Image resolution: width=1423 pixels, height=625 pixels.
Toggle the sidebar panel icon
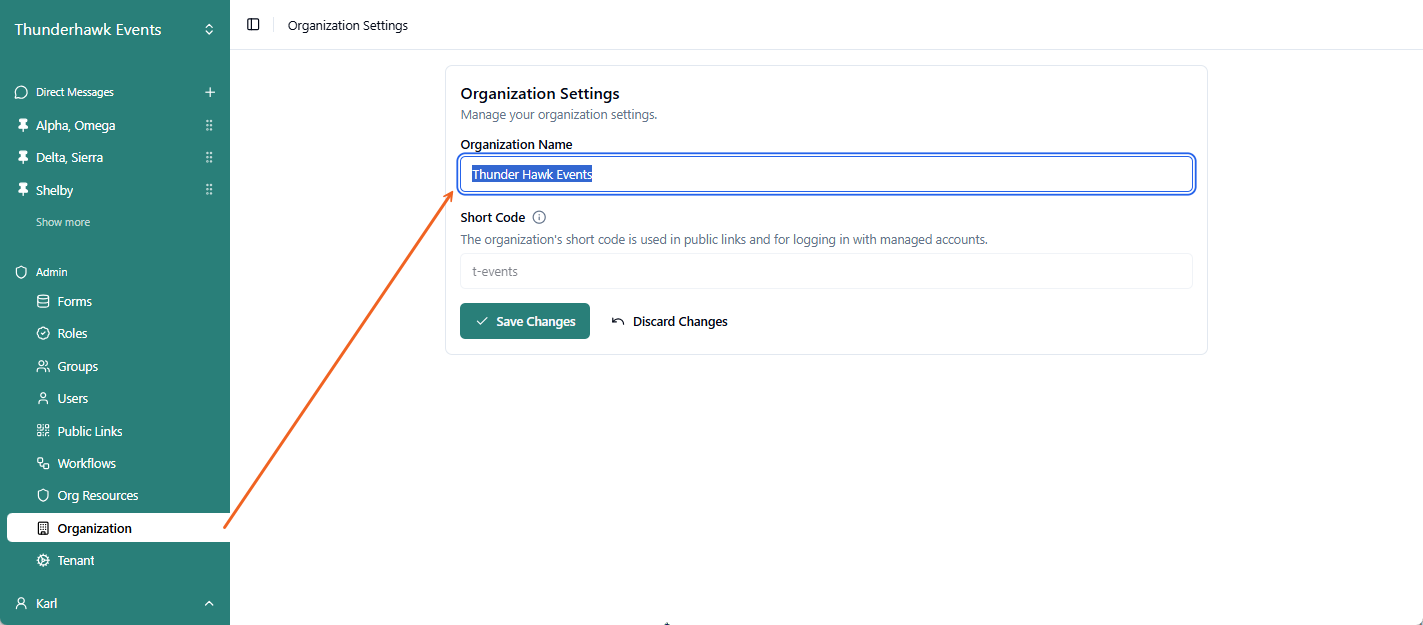pos(253,25)
